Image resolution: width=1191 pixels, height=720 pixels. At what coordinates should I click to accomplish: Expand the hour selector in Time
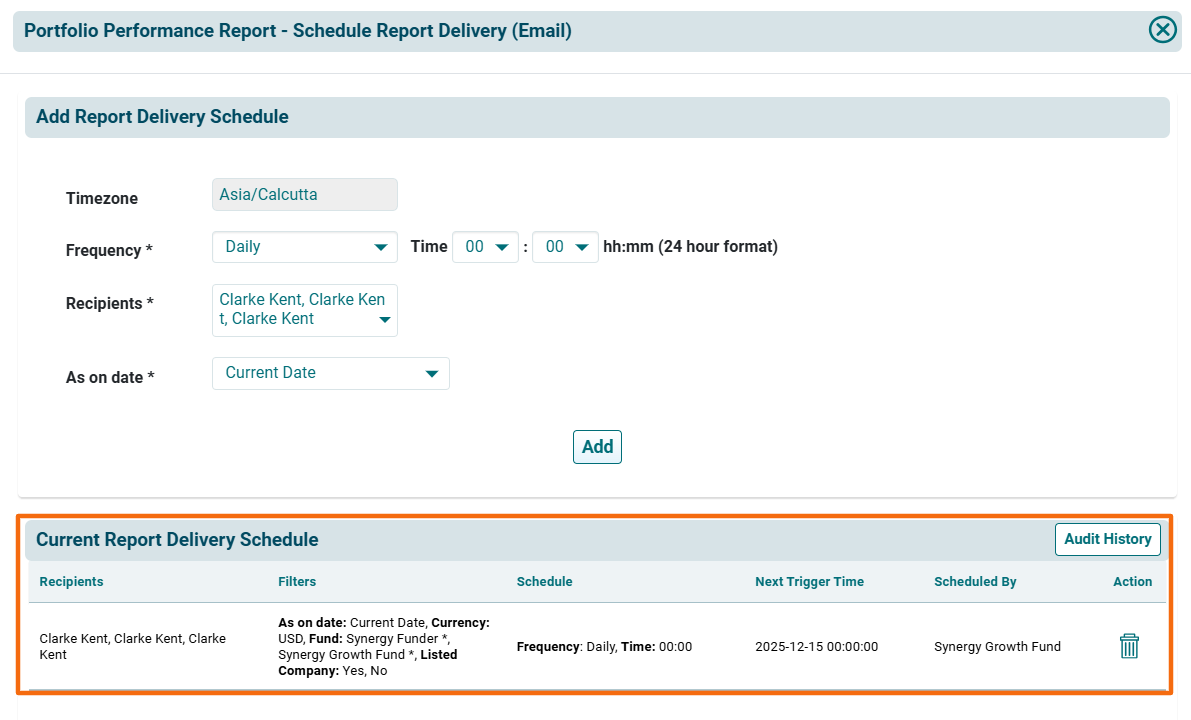coord(485,247)
